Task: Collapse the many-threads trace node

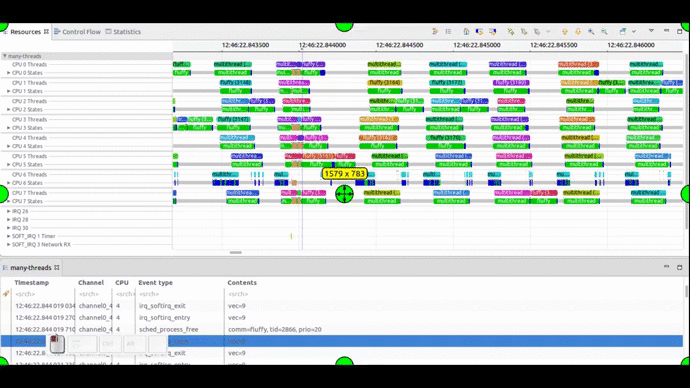Action: tap(4, 56)
